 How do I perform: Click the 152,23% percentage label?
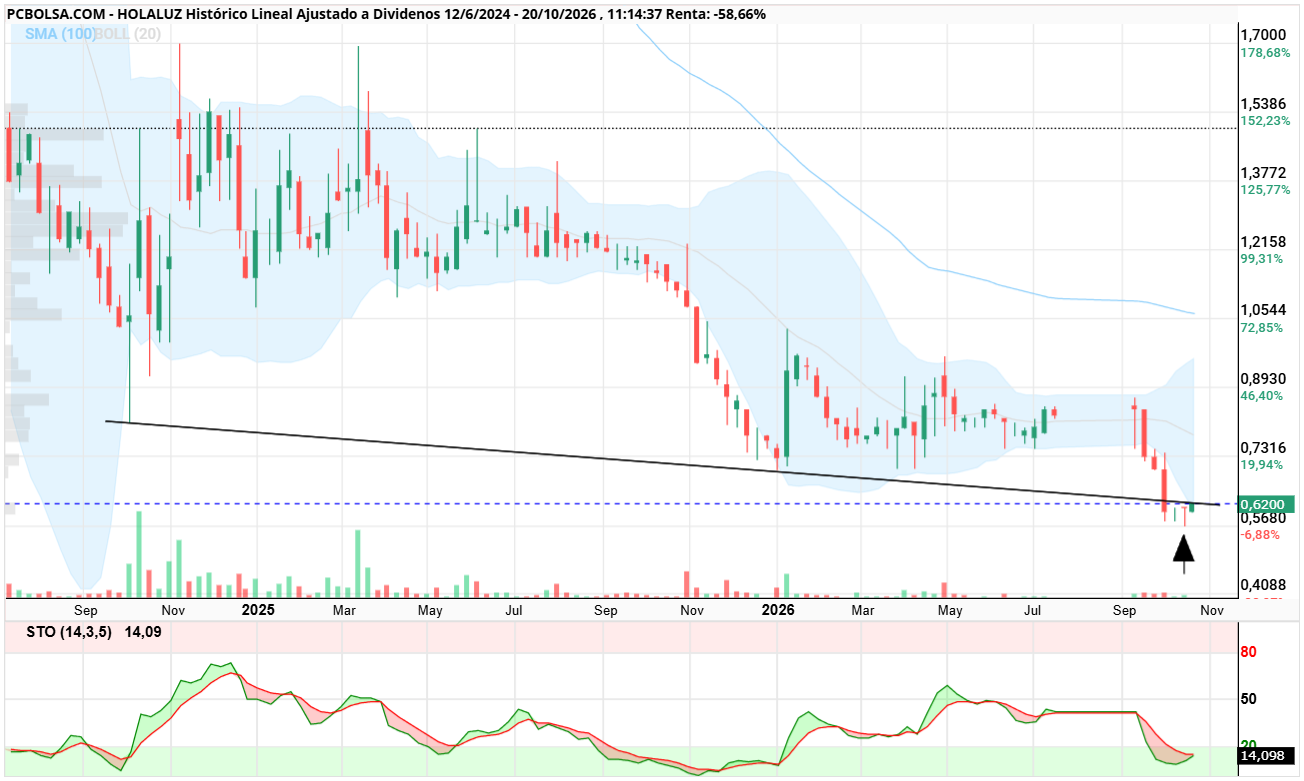tap(1265, 121)
